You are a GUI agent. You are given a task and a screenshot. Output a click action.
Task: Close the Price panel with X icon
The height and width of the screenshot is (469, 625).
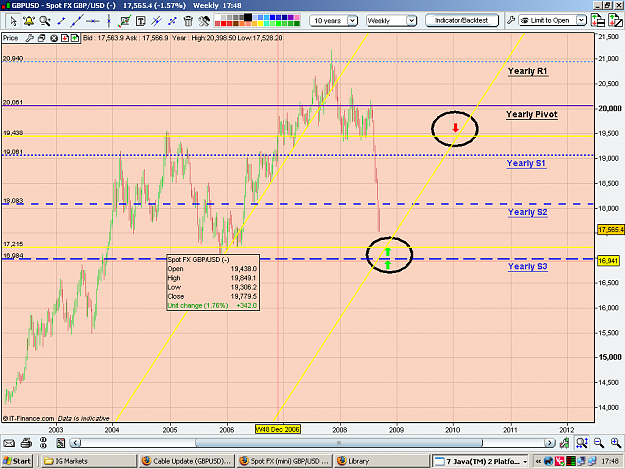[x=54, y=38]
